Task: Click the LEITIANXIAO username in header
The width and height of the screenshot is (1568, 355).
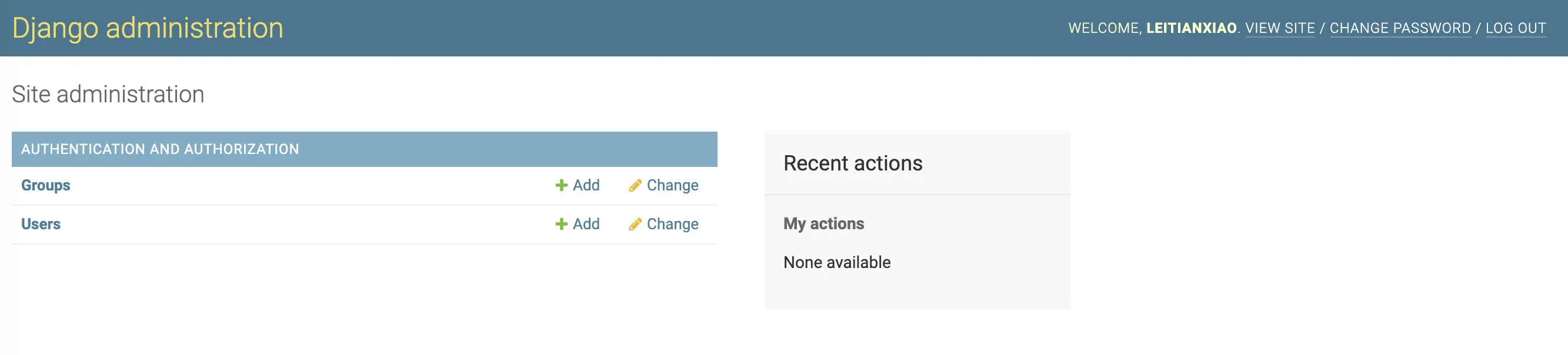Action: click(x=1190, y=29)
